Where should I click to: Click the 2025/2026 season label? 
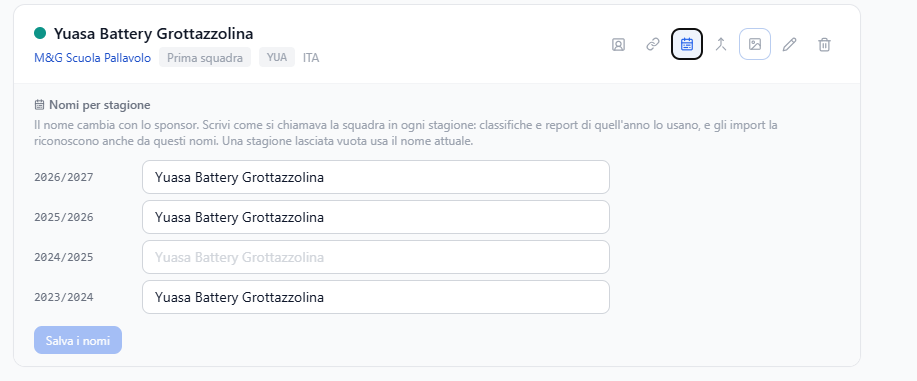pyautogui.click(x=64, y=217)
